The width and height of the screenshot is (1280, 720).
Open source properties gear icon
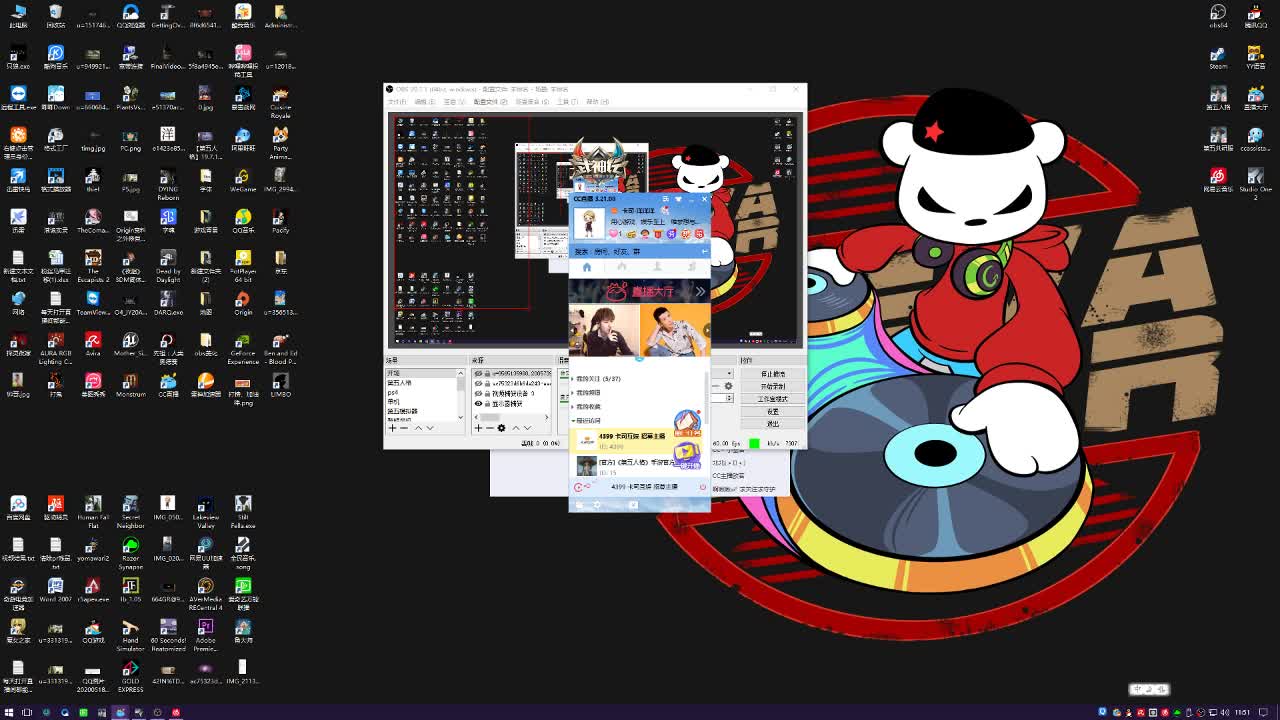tap(502, 428)
